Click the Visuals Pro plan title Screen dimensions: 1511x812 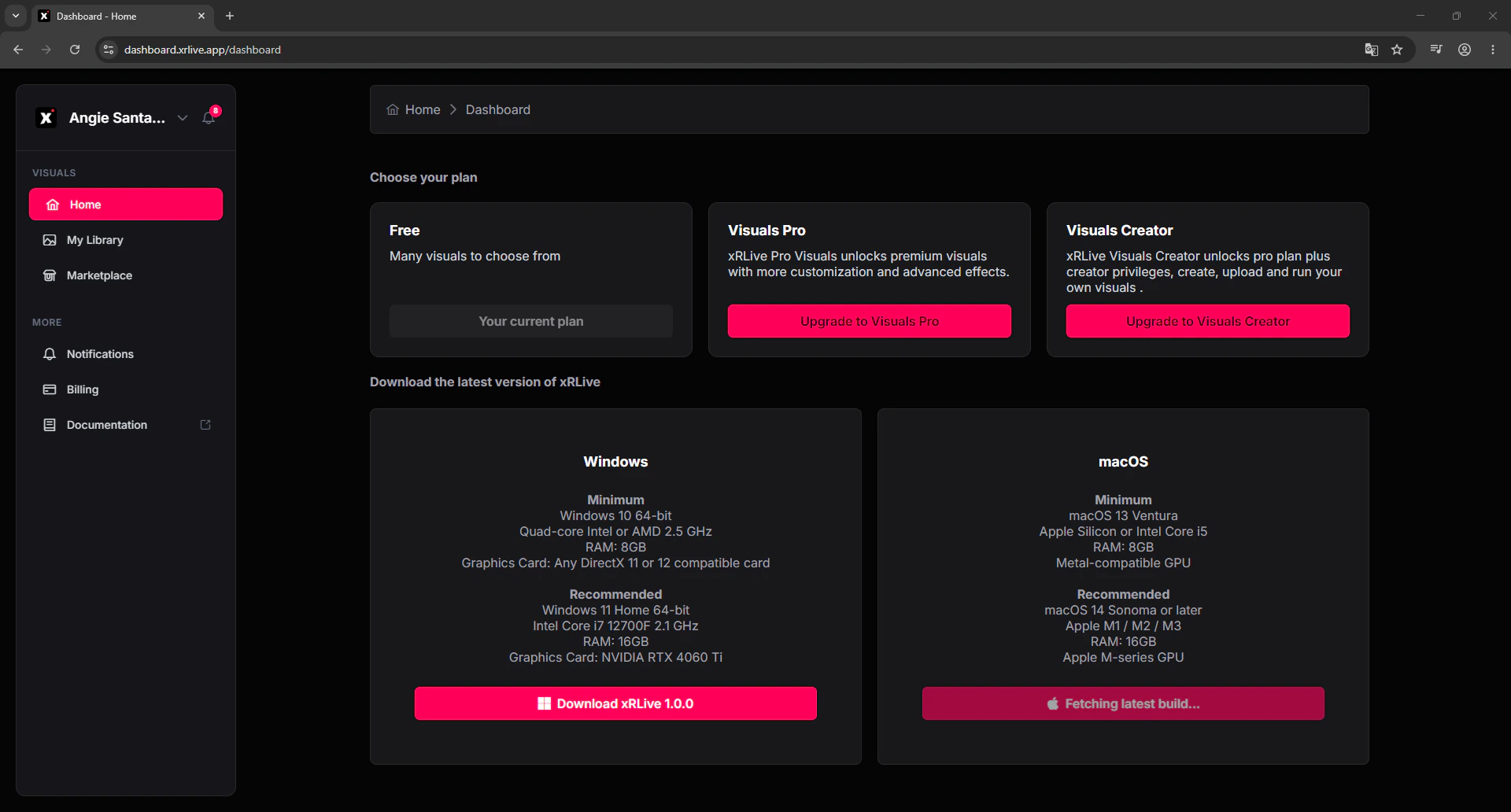(767, 231)
